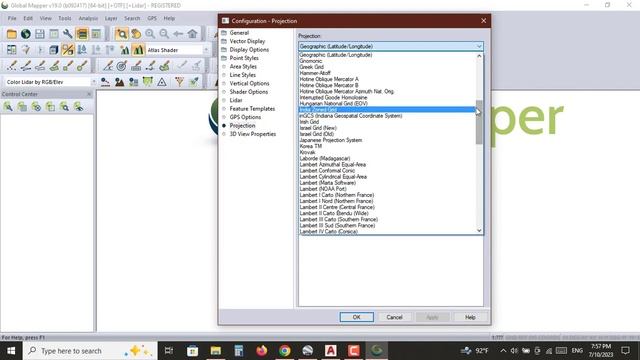Open the Tools menu
The width and height of the screenshot is (640, 360).
[64, 18]
